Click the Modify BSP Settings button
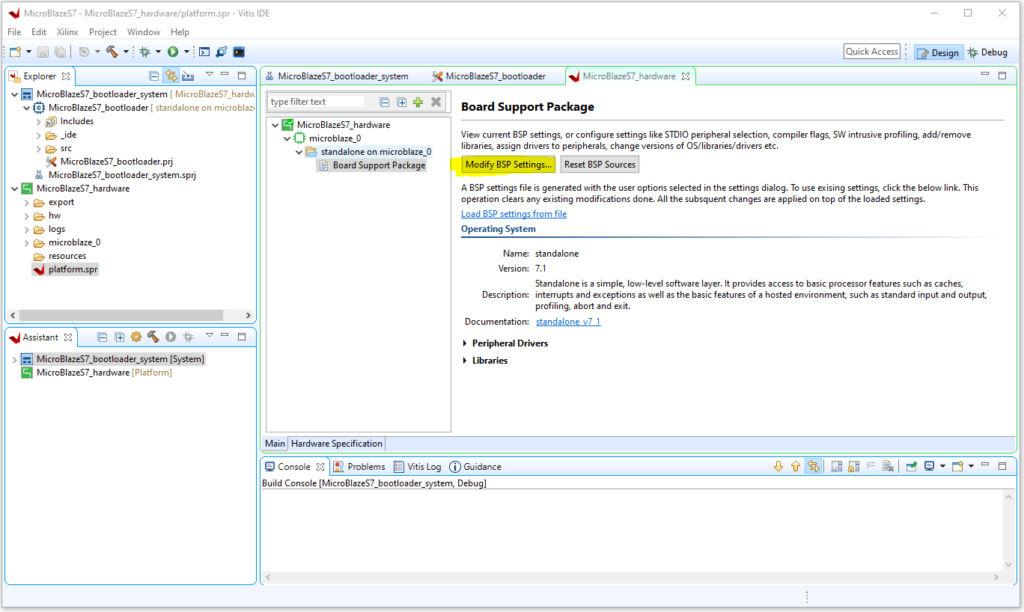Image resolution: width=1024 pixels, height=612 pixels. (x=508, y=164)
